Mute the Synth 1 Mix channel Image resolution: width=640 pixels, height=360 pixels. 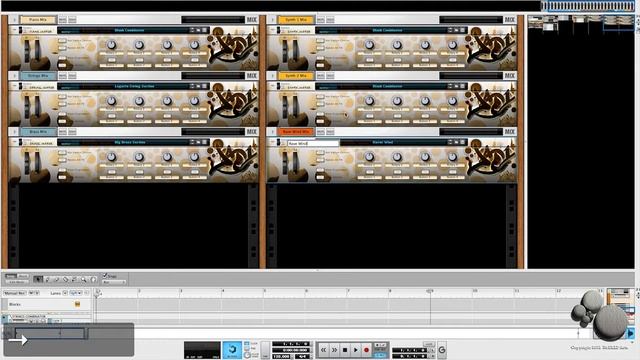[x=320, y=20]
